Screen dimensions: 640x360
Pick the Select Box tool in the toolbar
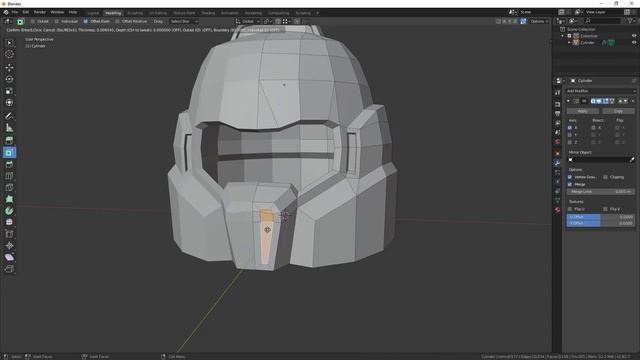tap(9, 42)
